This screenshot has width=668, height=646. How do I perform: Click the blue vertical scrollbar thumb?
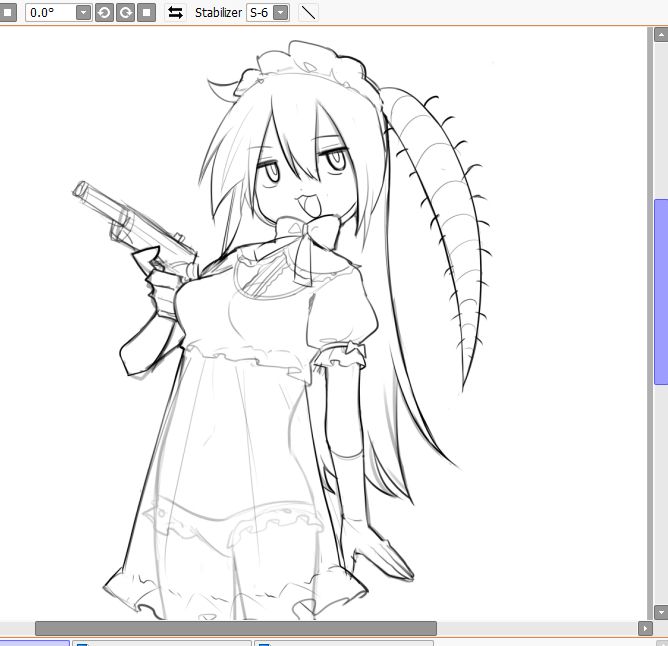pos(661,291)
